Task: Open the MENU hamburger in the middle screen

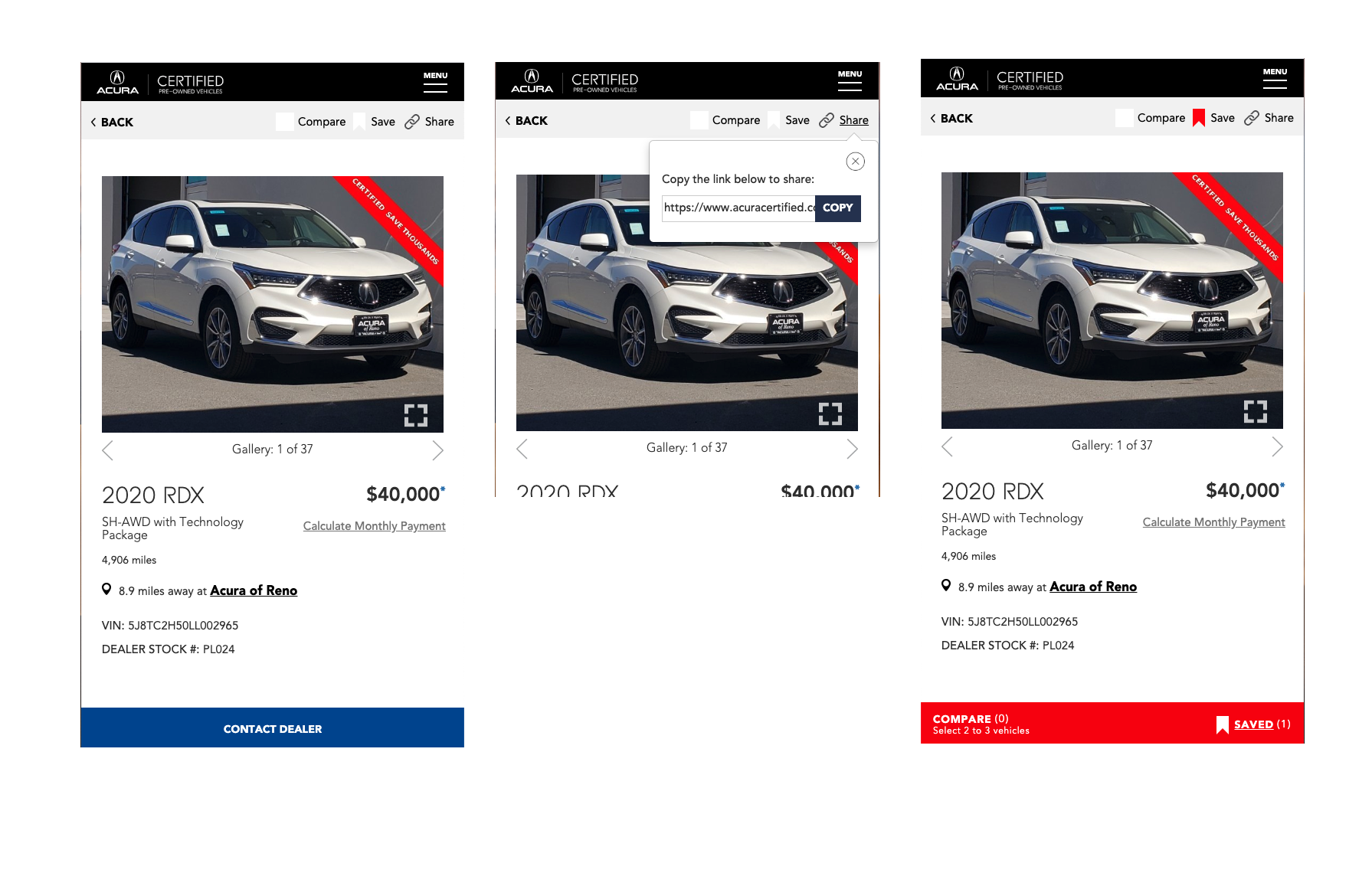Action: click(x=850, y=80)
